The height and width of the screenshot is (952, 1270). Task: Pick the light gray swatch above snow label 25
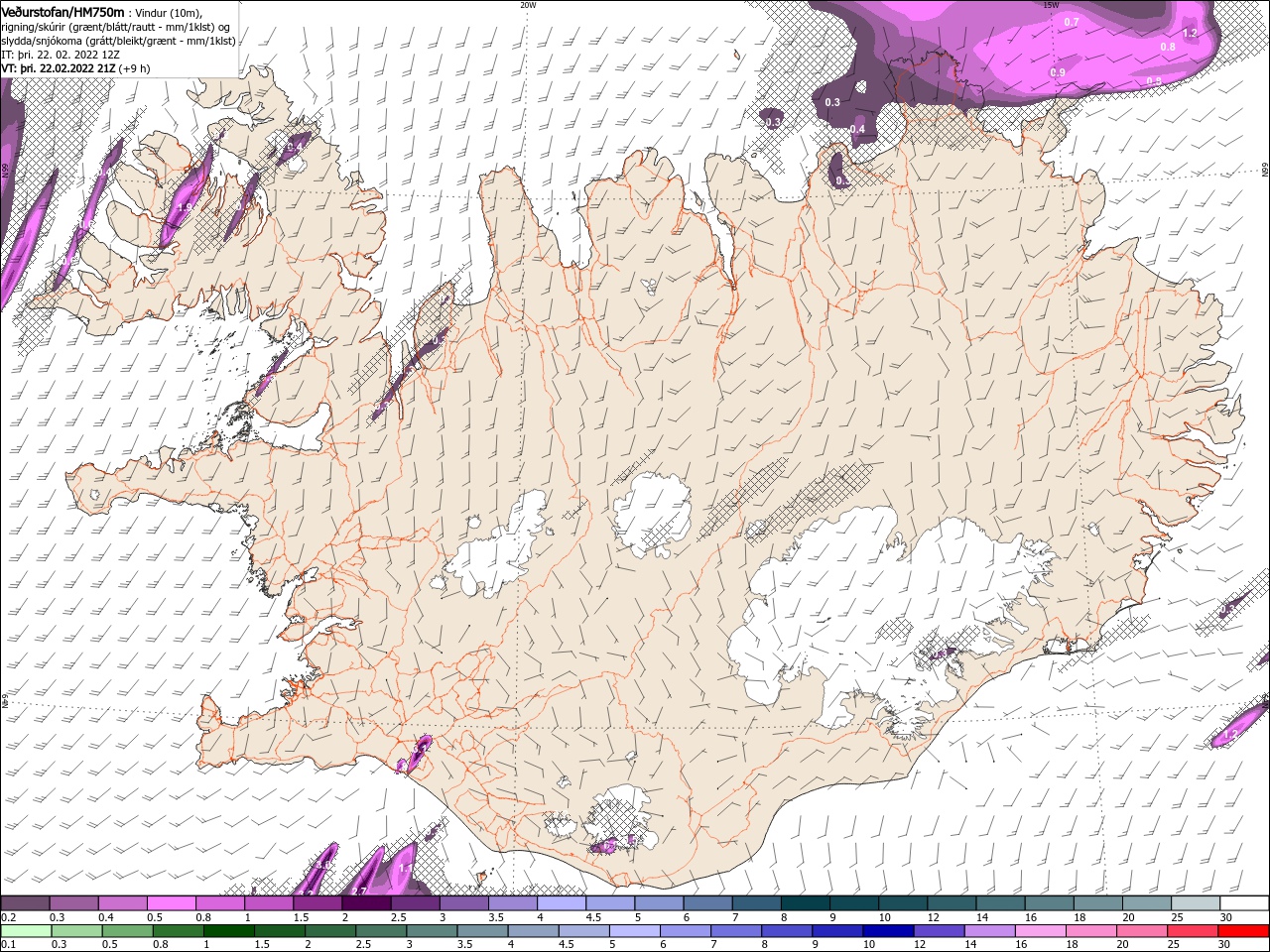[1197, 903]
